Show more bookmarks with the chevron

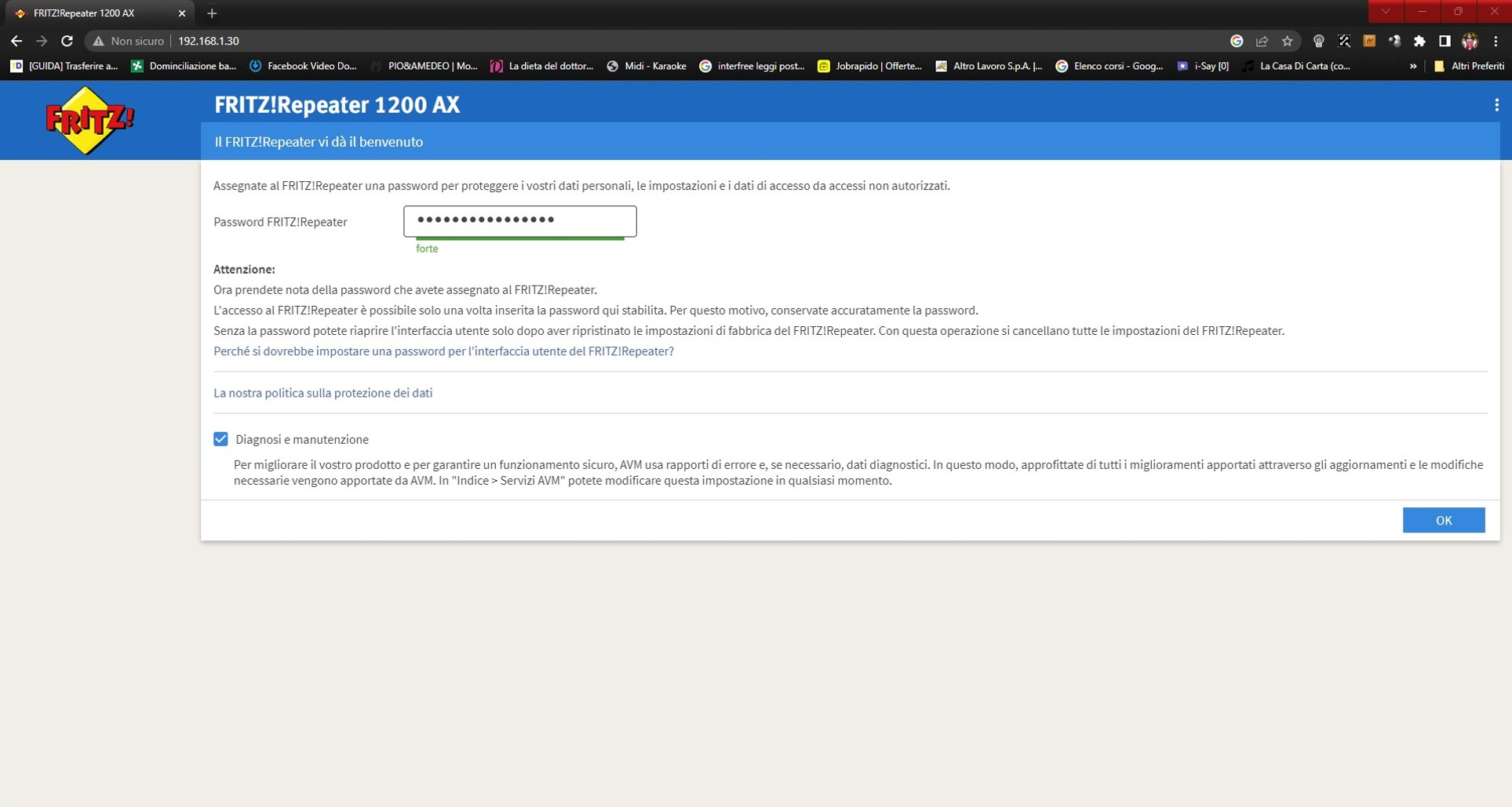(x=1413, y=66)
